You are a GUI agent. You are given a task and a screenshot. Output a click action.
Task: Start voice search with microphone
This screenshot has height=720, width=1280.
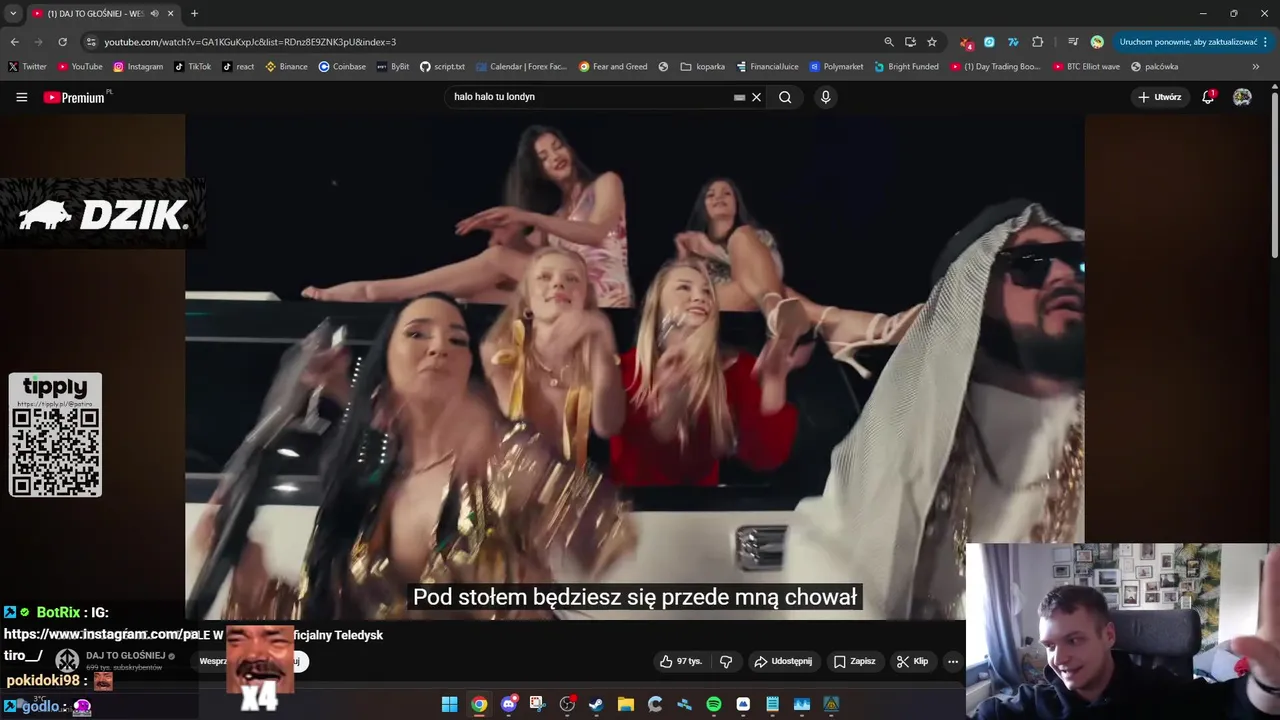[825, 97]
